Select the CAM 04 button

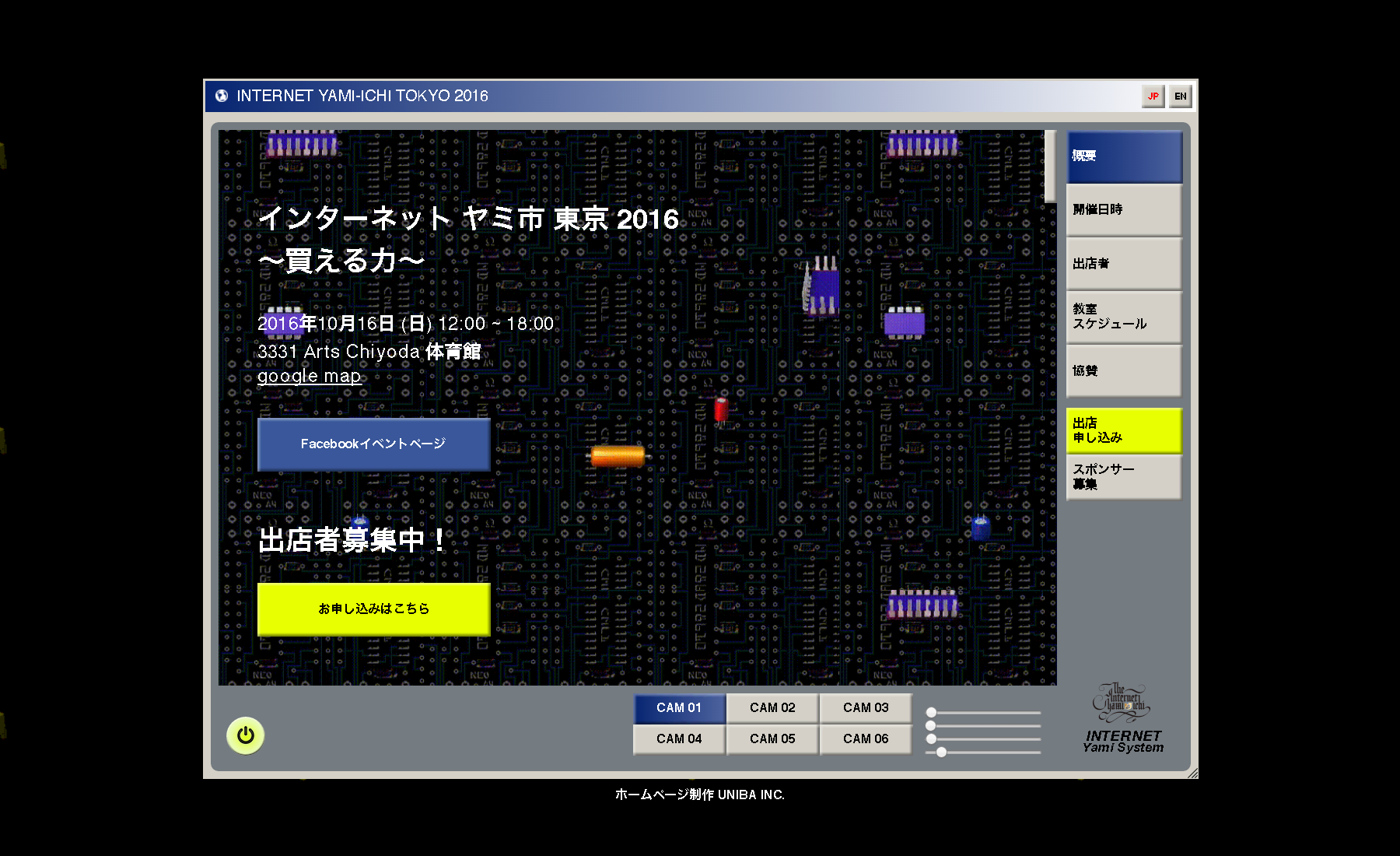tap(679, 739)
